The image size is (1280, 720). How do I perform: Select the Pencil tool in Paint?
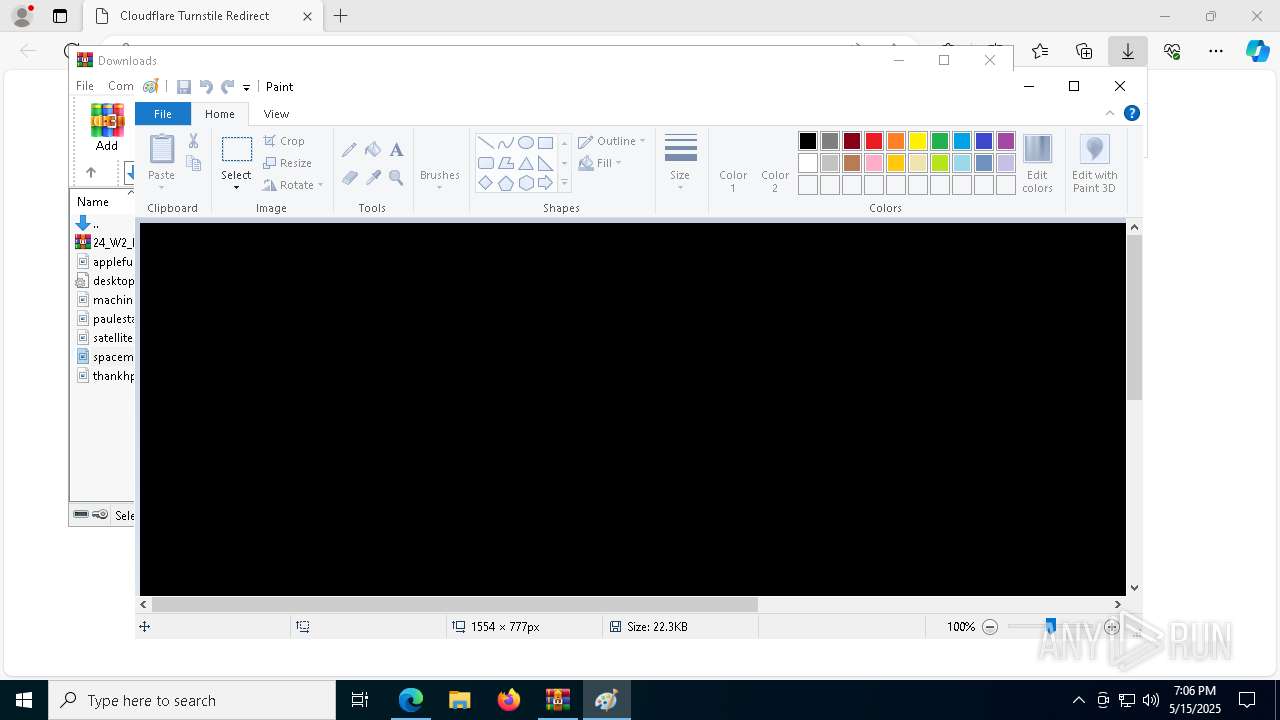coord(349,150)
